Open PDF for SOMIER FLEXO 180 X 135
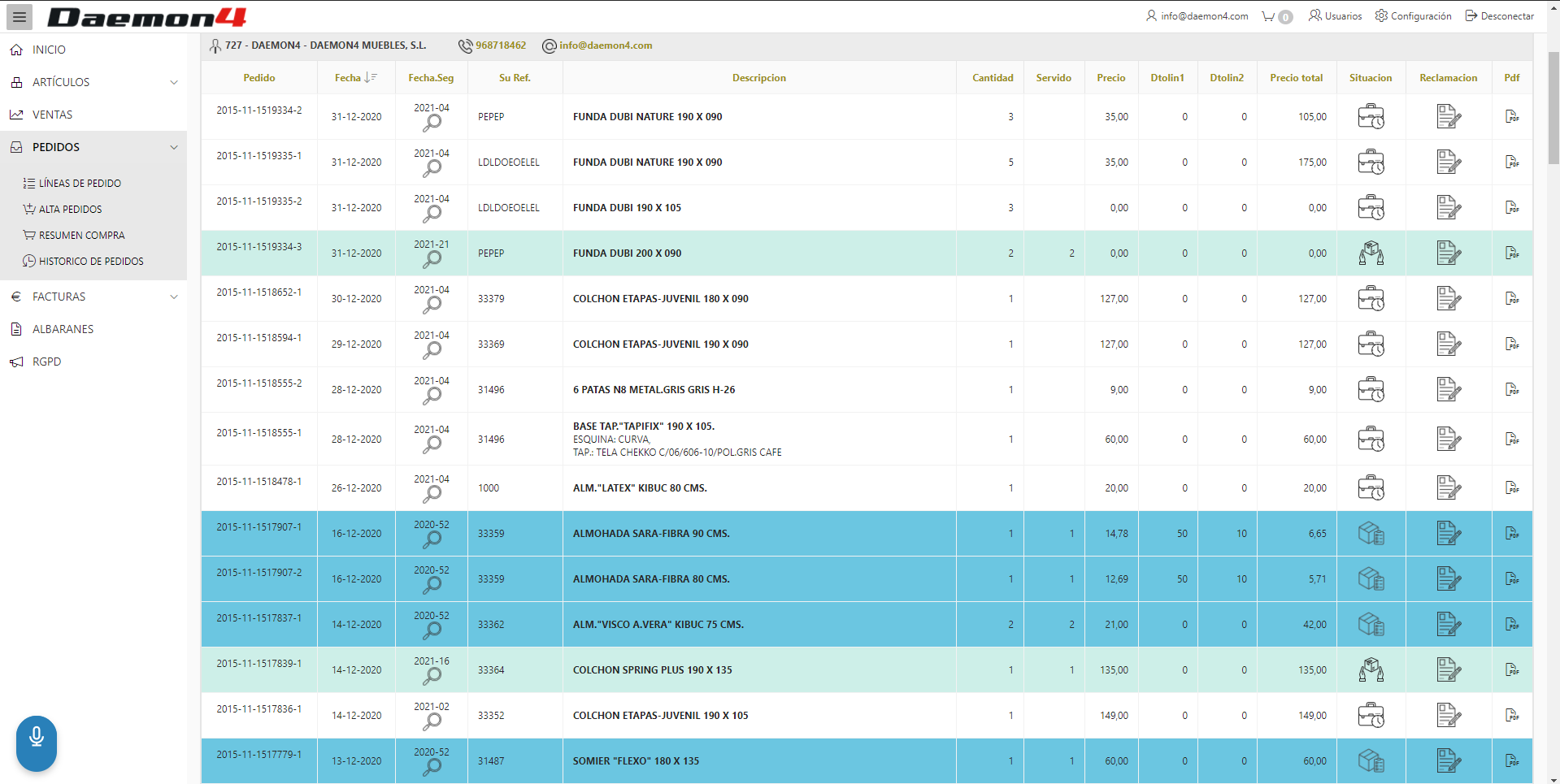Viewport: 1560px width, 784px height. coord(1511,761)
